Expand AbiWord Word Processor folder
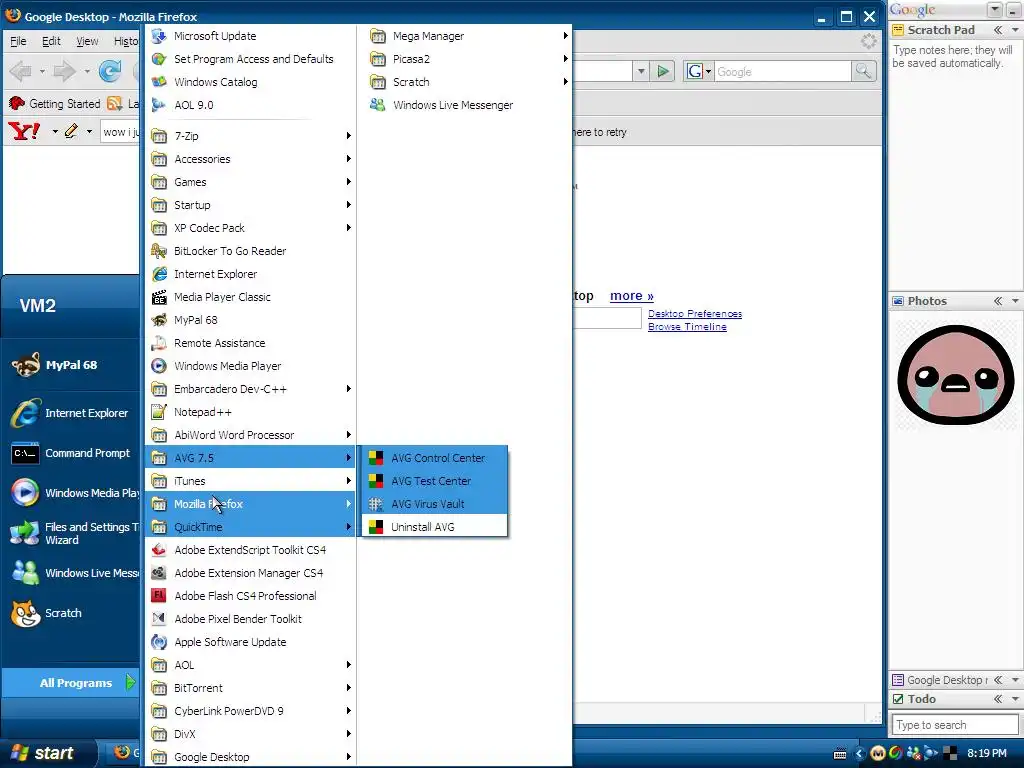The width and height of the screenshot is (1024, 768). 251,435
